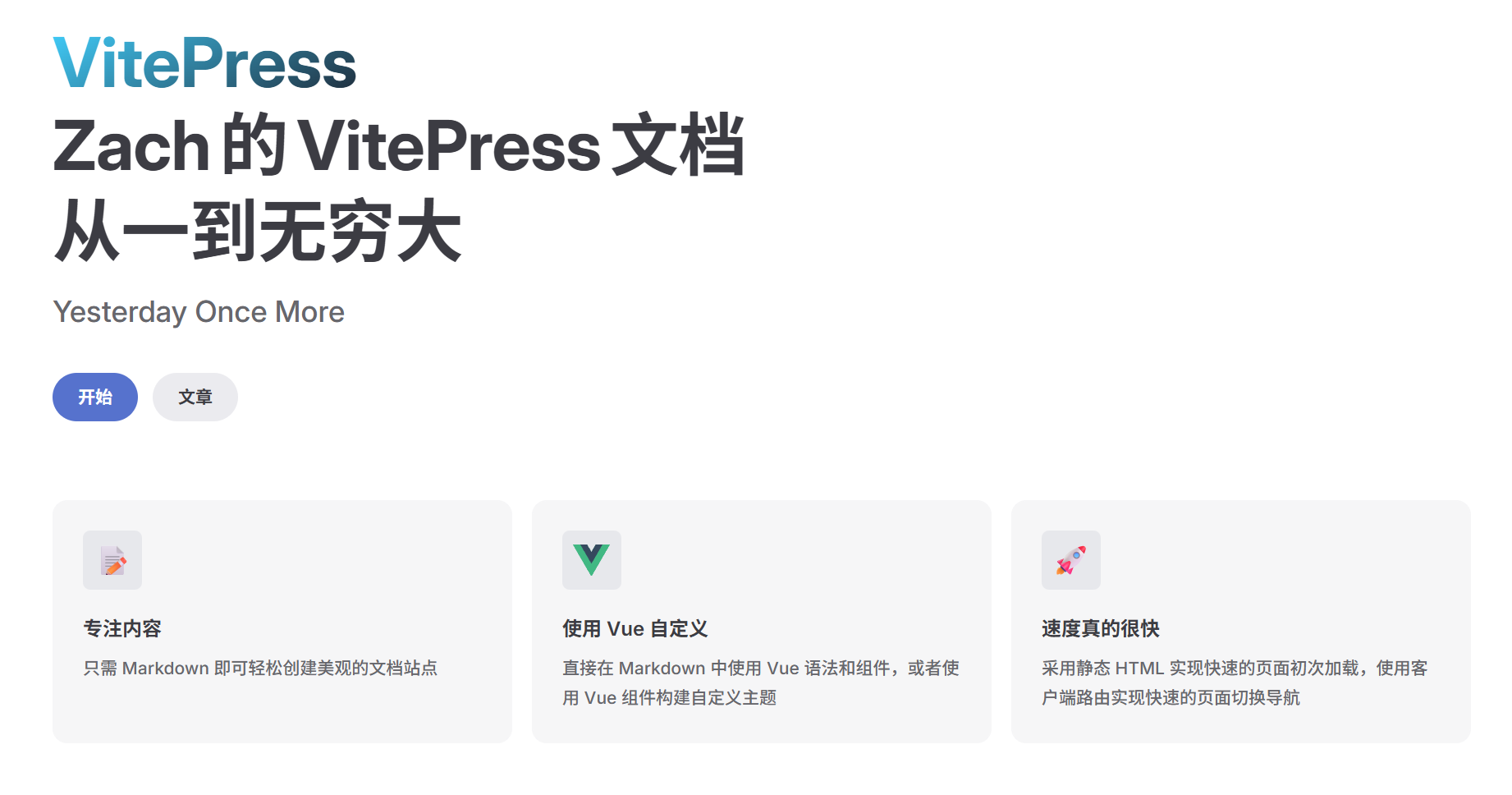The width and height of the screenshot is (1512, 795).
Task: Click the VitePress gradient heading
Action: (x=205, y=63)
